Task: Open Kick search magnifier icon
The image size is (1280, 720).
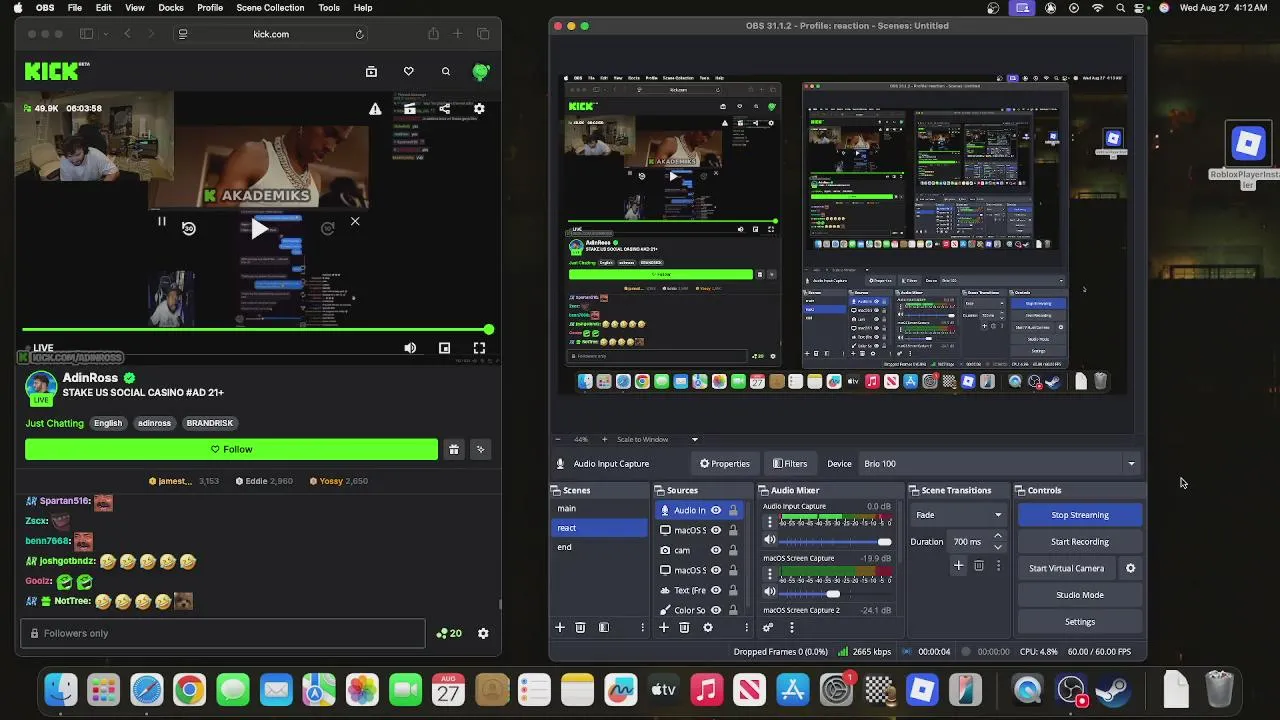Action: click(x=446, y=71)
